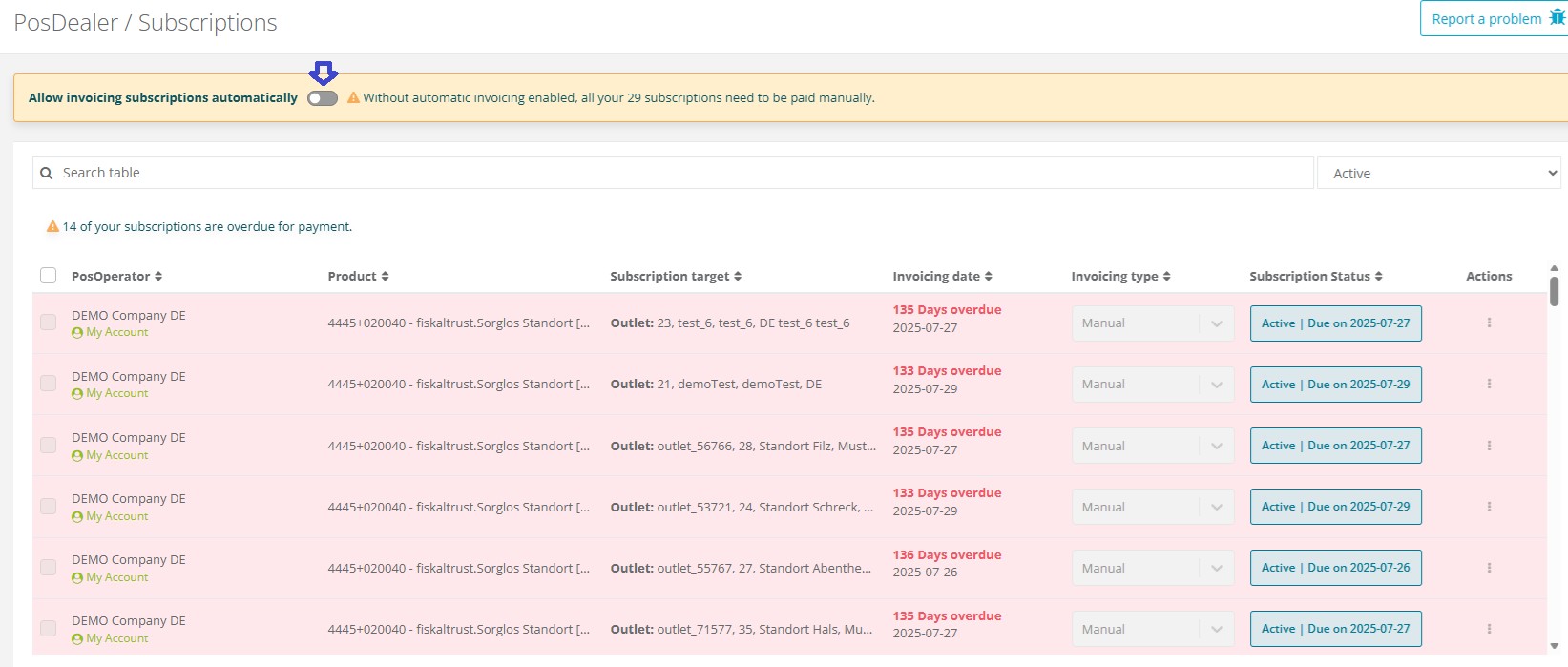Open My Account link in first row
The height and width of the screenshot is (667, 1568).
click(x=116, y=333)
